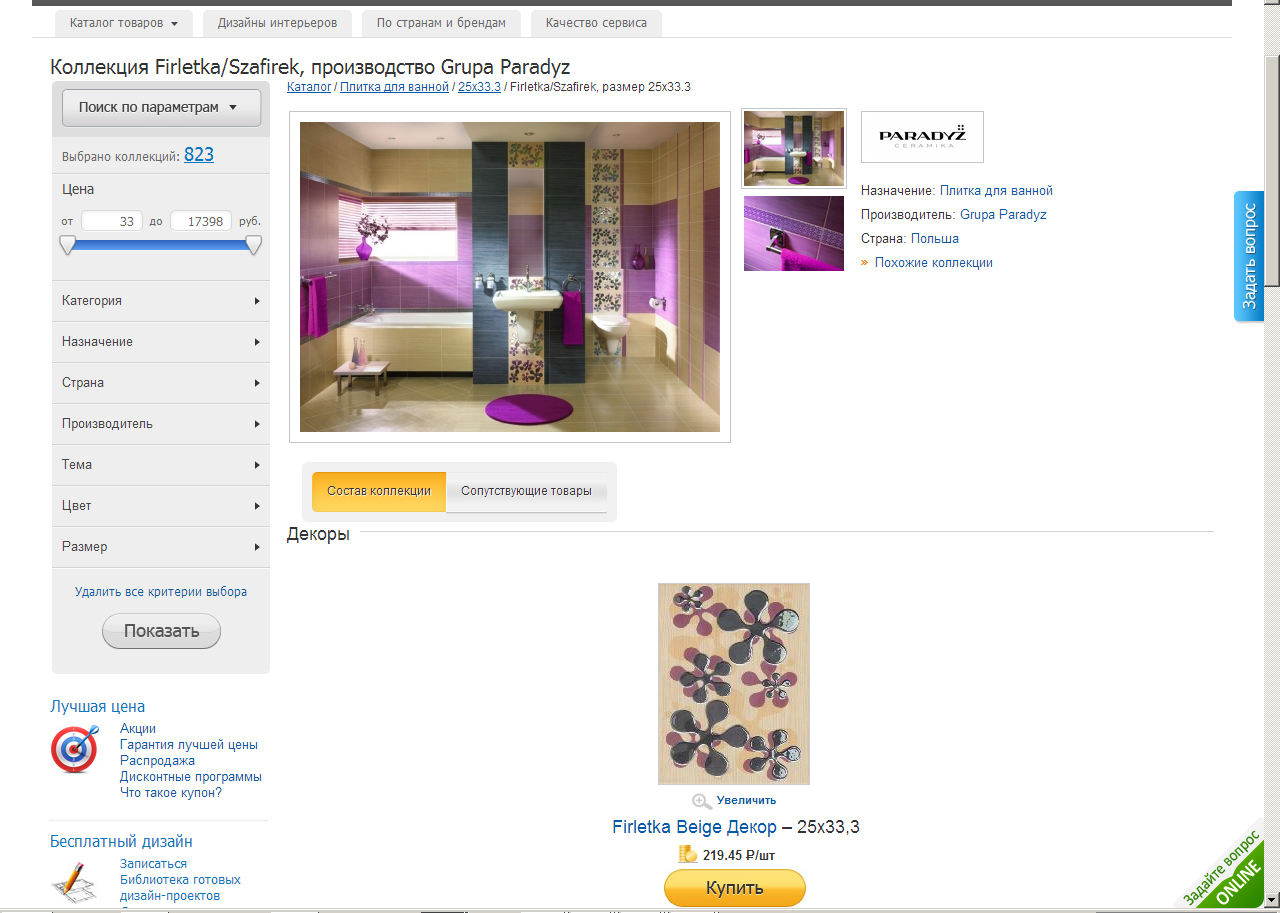Expand the Категория filter
Image resolution: width=1280 pixels, height=913 pixels.
click(x=161, y=301)
